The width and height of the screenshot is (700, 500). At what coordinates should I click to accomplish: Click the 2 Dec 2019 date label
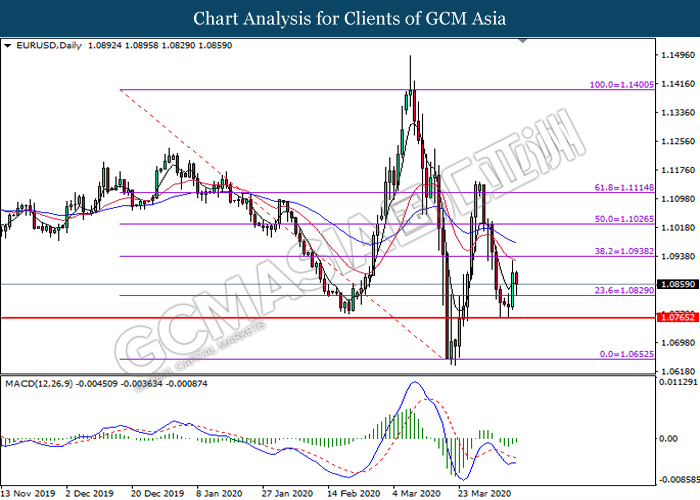[x=90, y=493]
